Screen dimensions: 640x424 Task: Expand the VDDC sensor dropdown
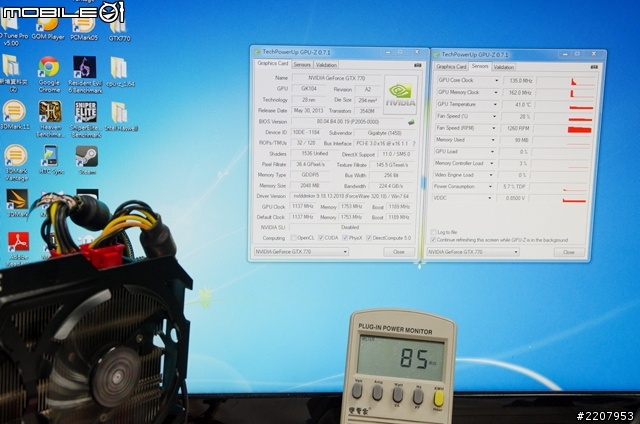coord(489,198)
